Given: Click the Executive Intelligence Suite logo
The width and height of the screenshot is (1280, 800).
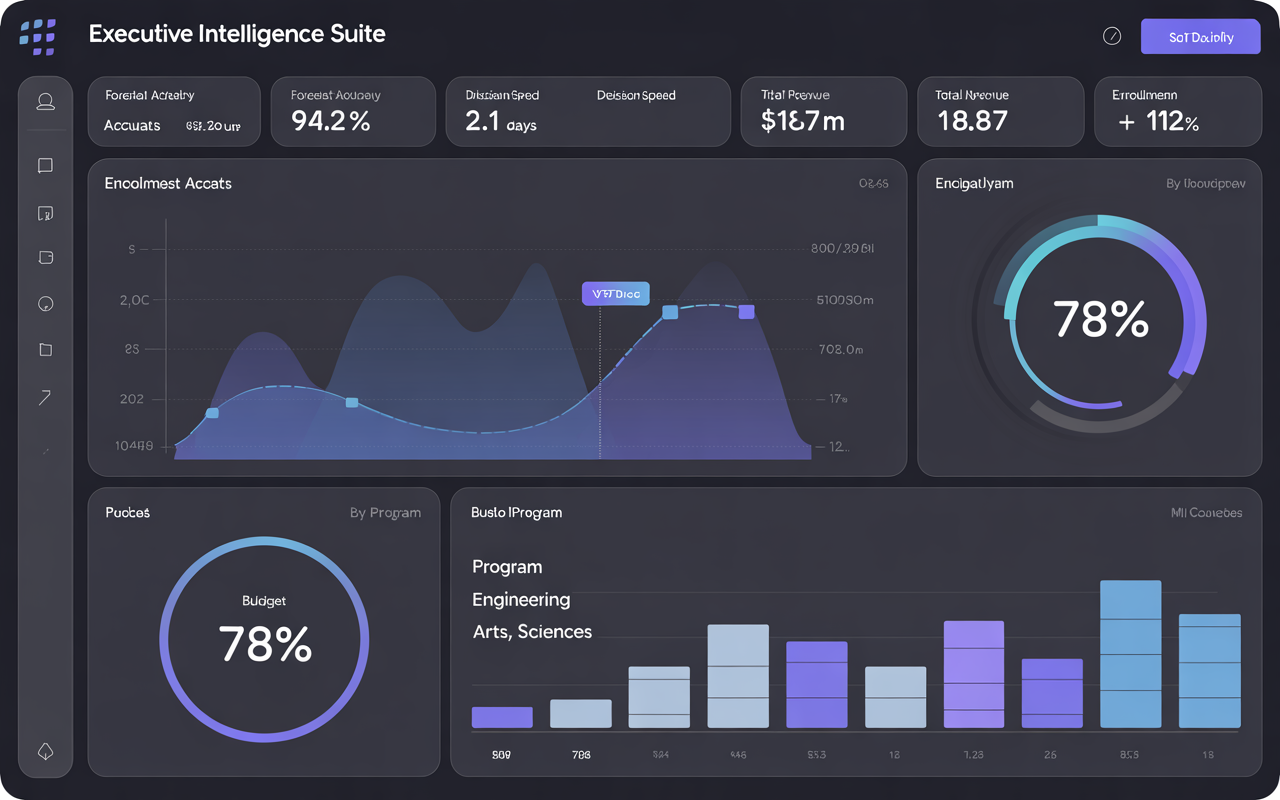Looking at the screenshot, I should point(38,36).
